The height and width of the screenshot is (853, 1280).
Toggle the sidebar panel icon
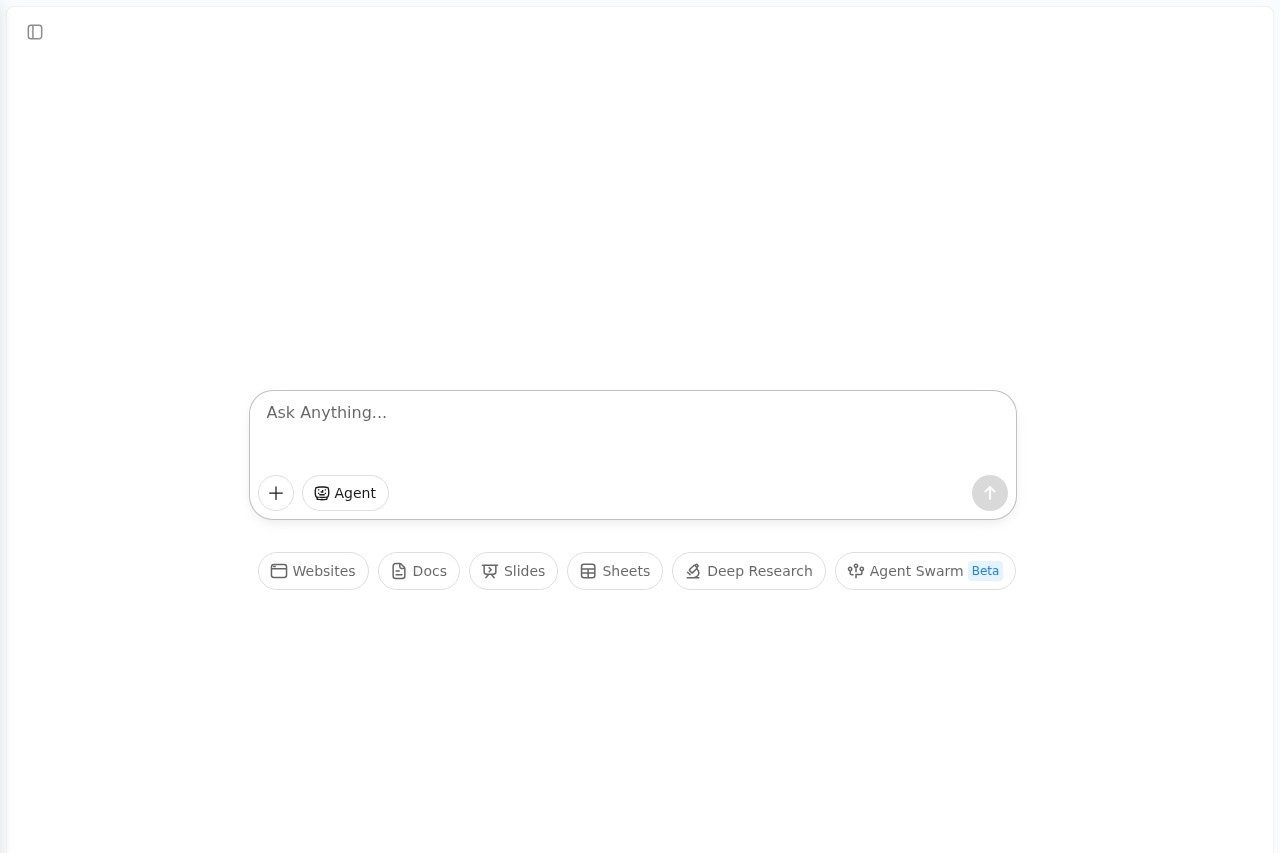click(35, 32)
